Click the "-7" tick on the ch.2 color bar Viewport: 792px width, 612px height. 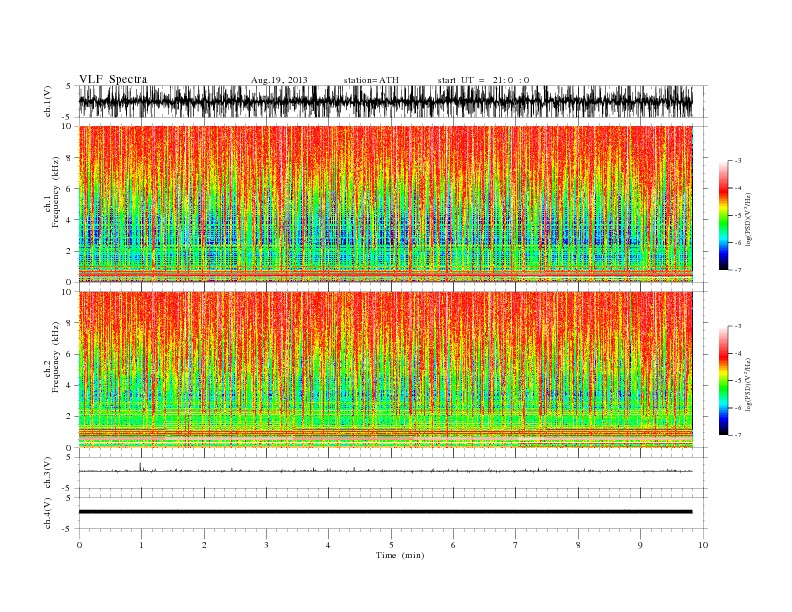(x=737, y=435)
